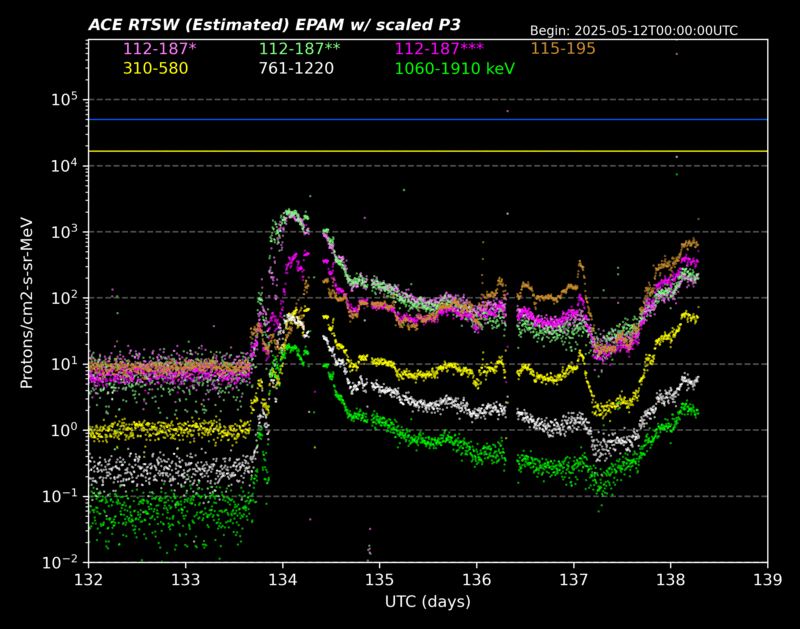
Task: Click the x-axis tick label 132
Action: [x=89, y=580]
